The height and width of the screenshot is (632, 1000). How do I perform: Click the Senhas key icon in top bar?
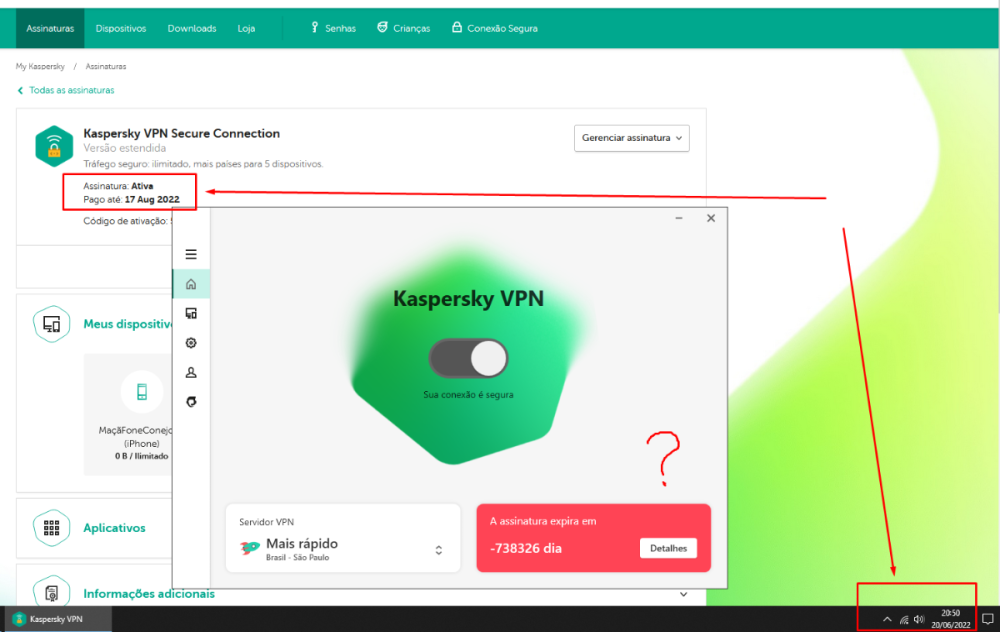(315, 27)
